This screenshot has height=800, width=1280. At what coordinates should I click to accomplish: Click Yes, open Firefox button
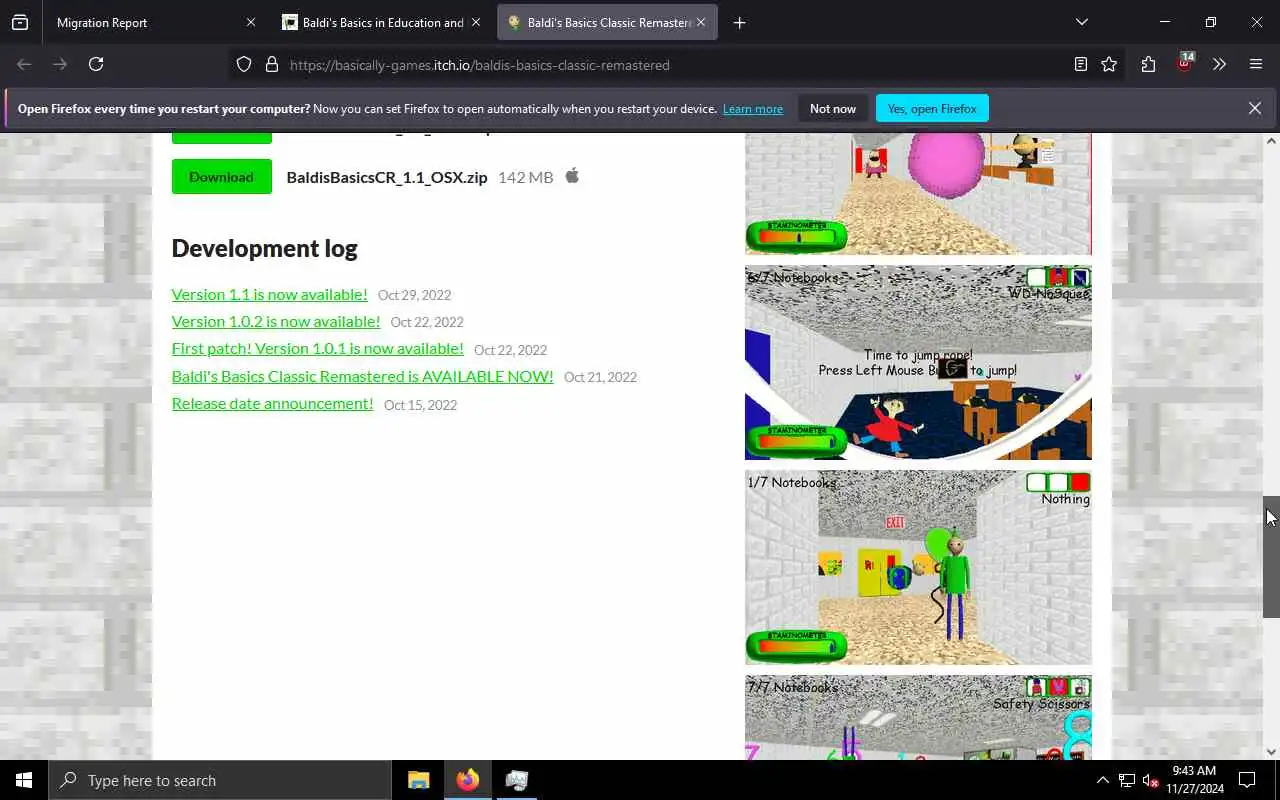click(x=932, y=108)
